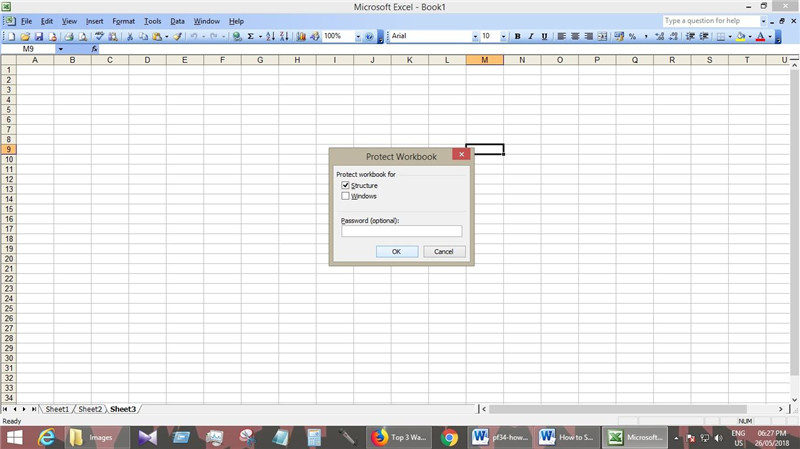This screenshot has width=800, height=449.
Task: Open the Data menu
Action: point(177,21)
